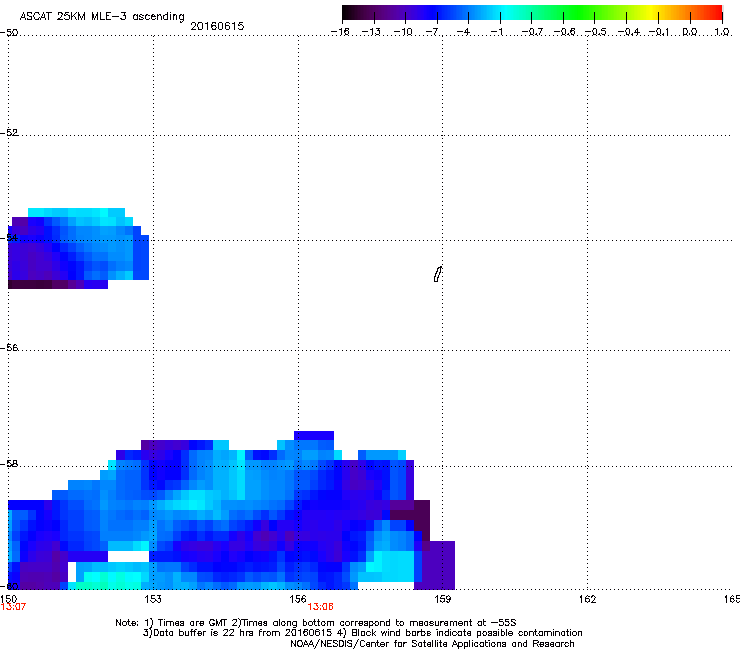The width and height of the screenshot is (740, 650).
Task: Click the color bar label -10
Action: pos(403,32)
